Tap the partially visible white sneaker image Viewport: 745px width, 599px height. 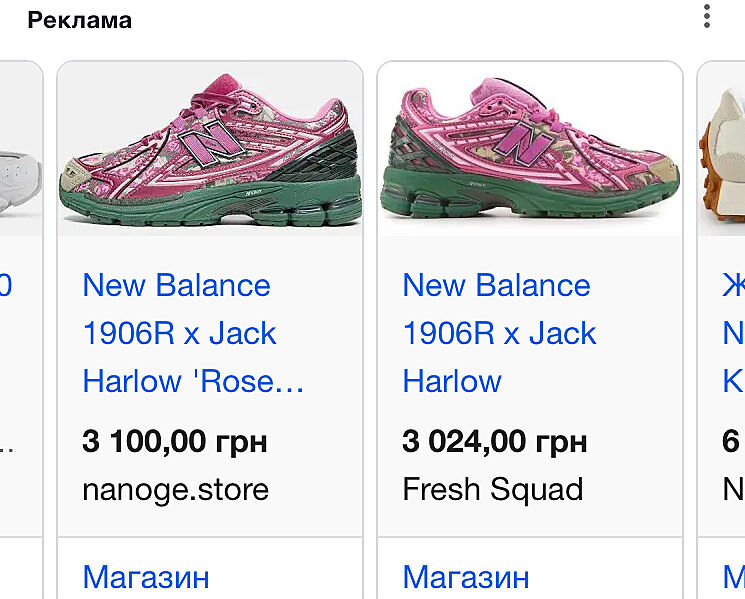click(18, 160)
